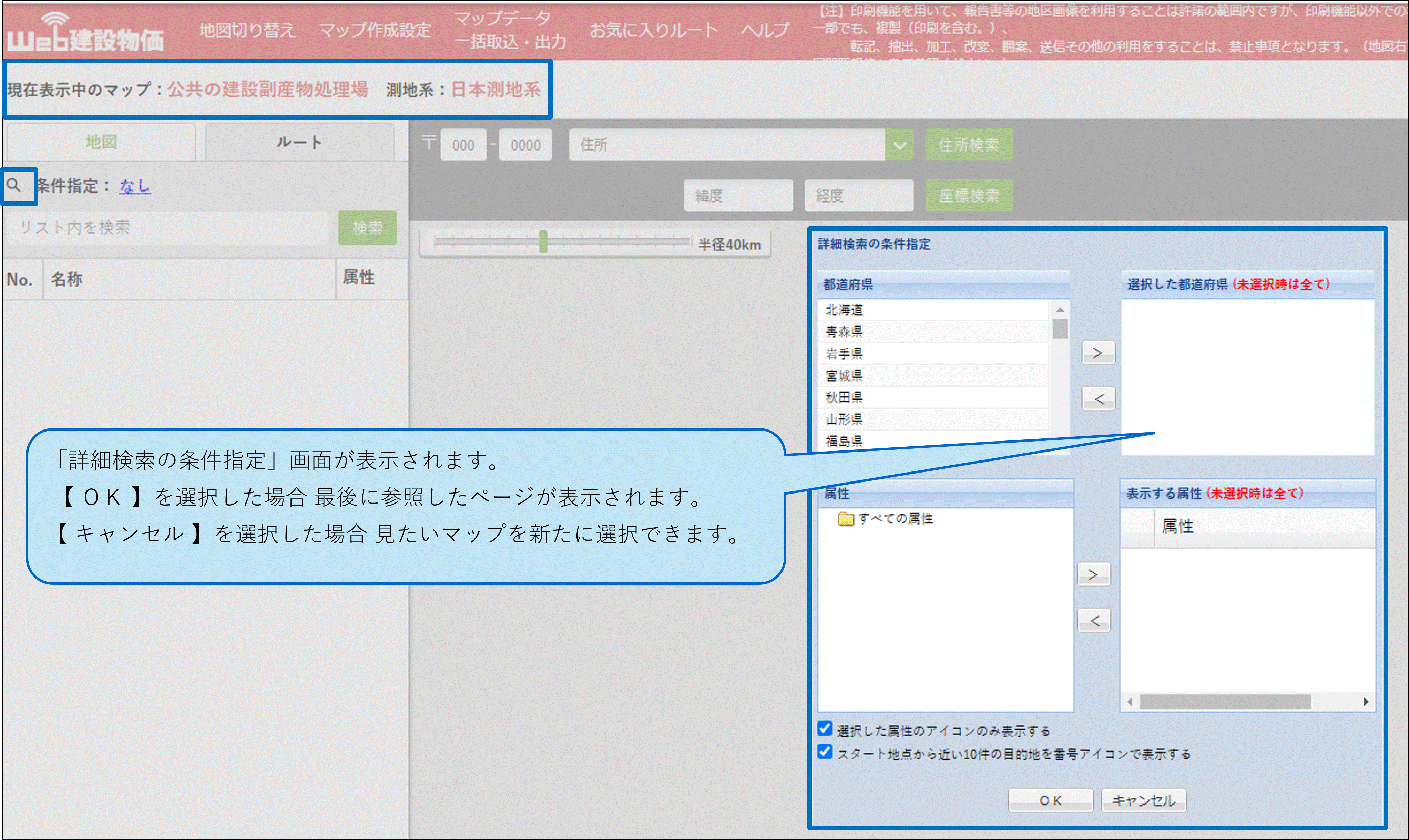
Task: Open the お気に入りルート menu
Action: pyautogui.click(x=654, y=30)
